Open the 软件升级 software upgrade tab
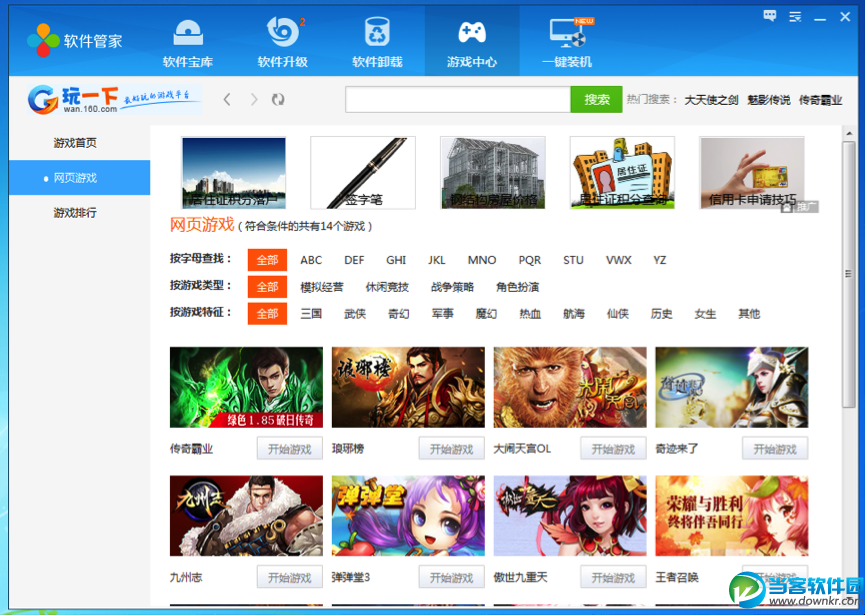This screenshot has width=865, height=615. click(282, 42)
